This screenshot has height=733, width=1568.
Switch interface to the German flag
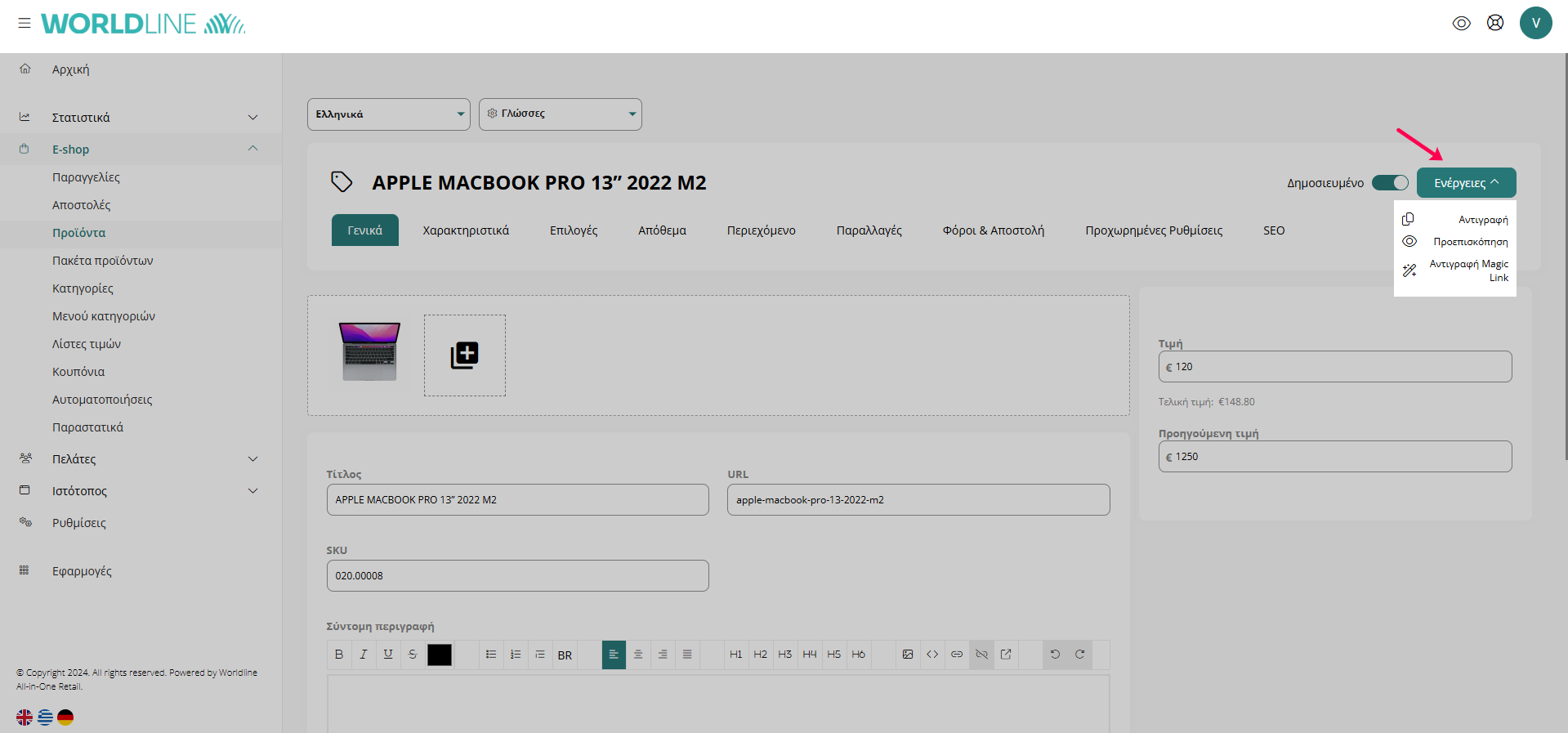(x=65, y=717)
